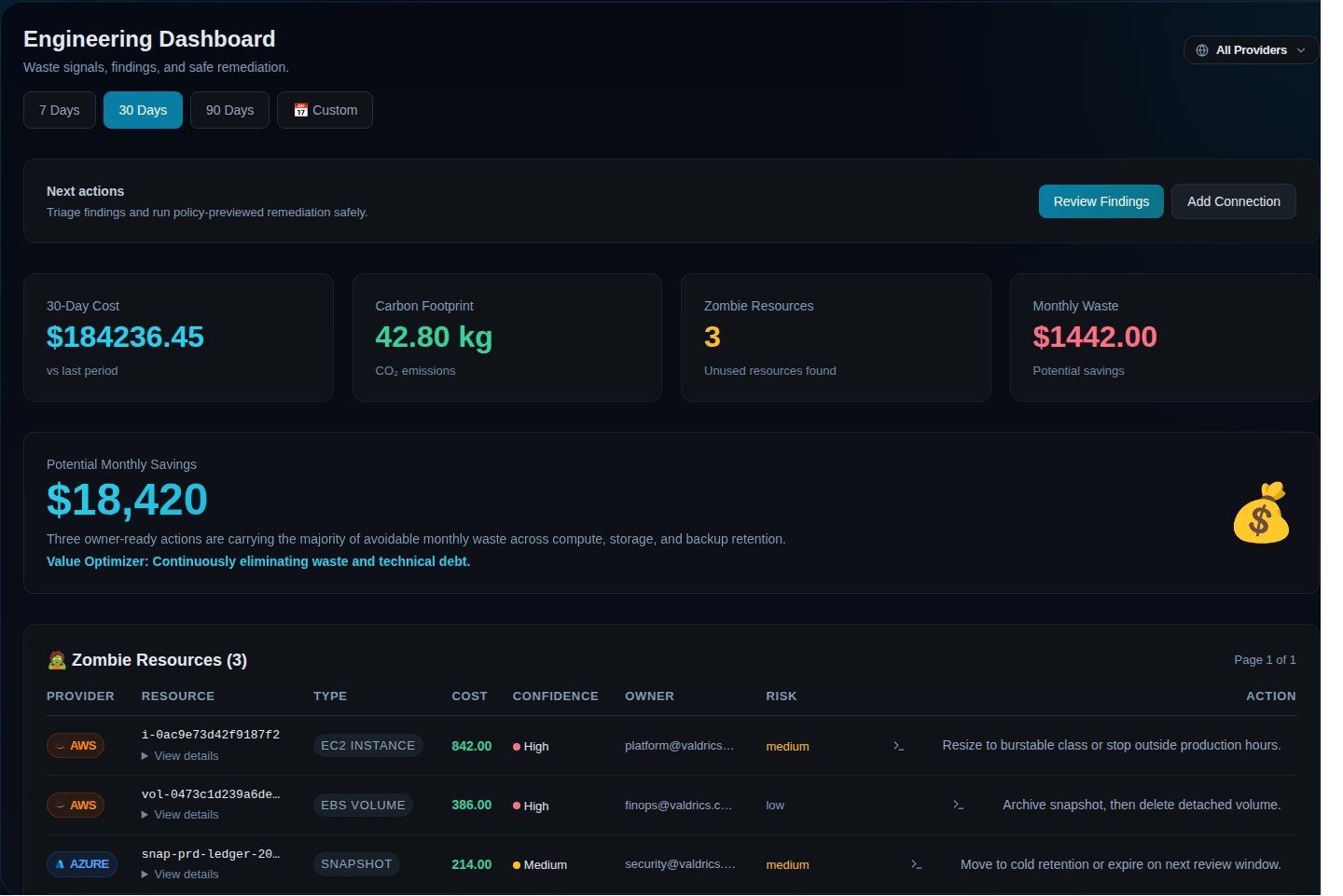The height and width of the screenshot is (896, 1343).
Task: Click the Add Connection button
Action: click(1233, 201)
